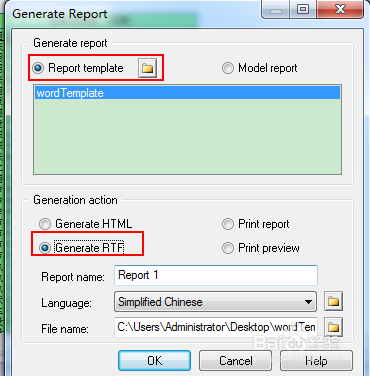370x376 pixels.
Task: Select wordTemplate in the template list
Action: point(187,93)
